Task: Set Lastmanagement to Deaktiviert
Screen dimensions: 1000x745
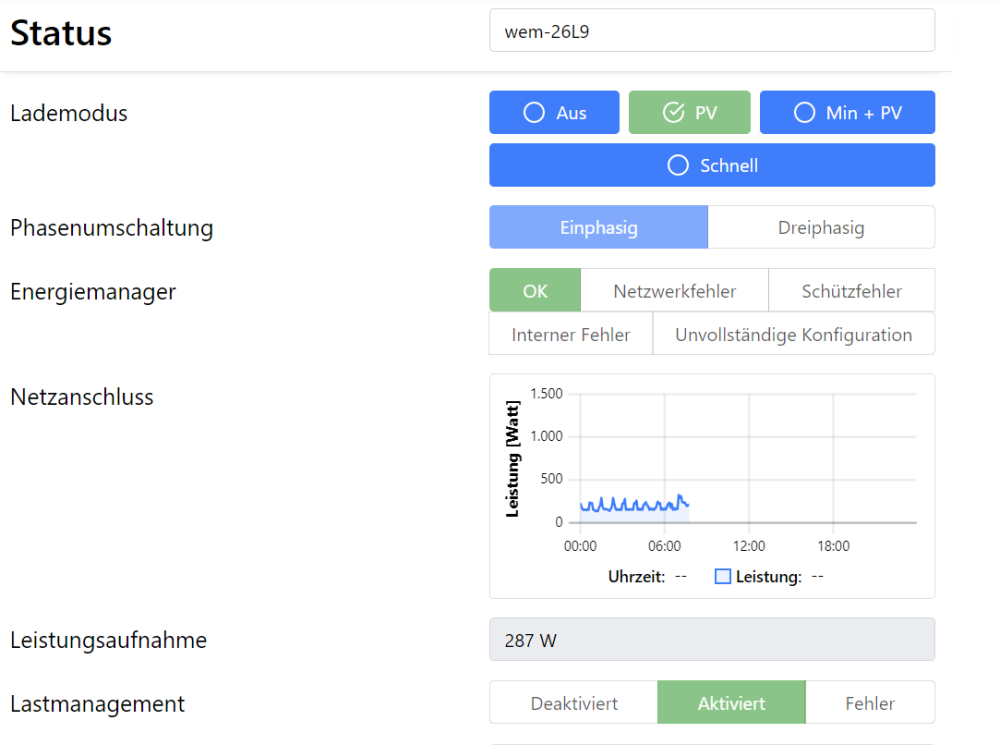Action: click(573, 703)
